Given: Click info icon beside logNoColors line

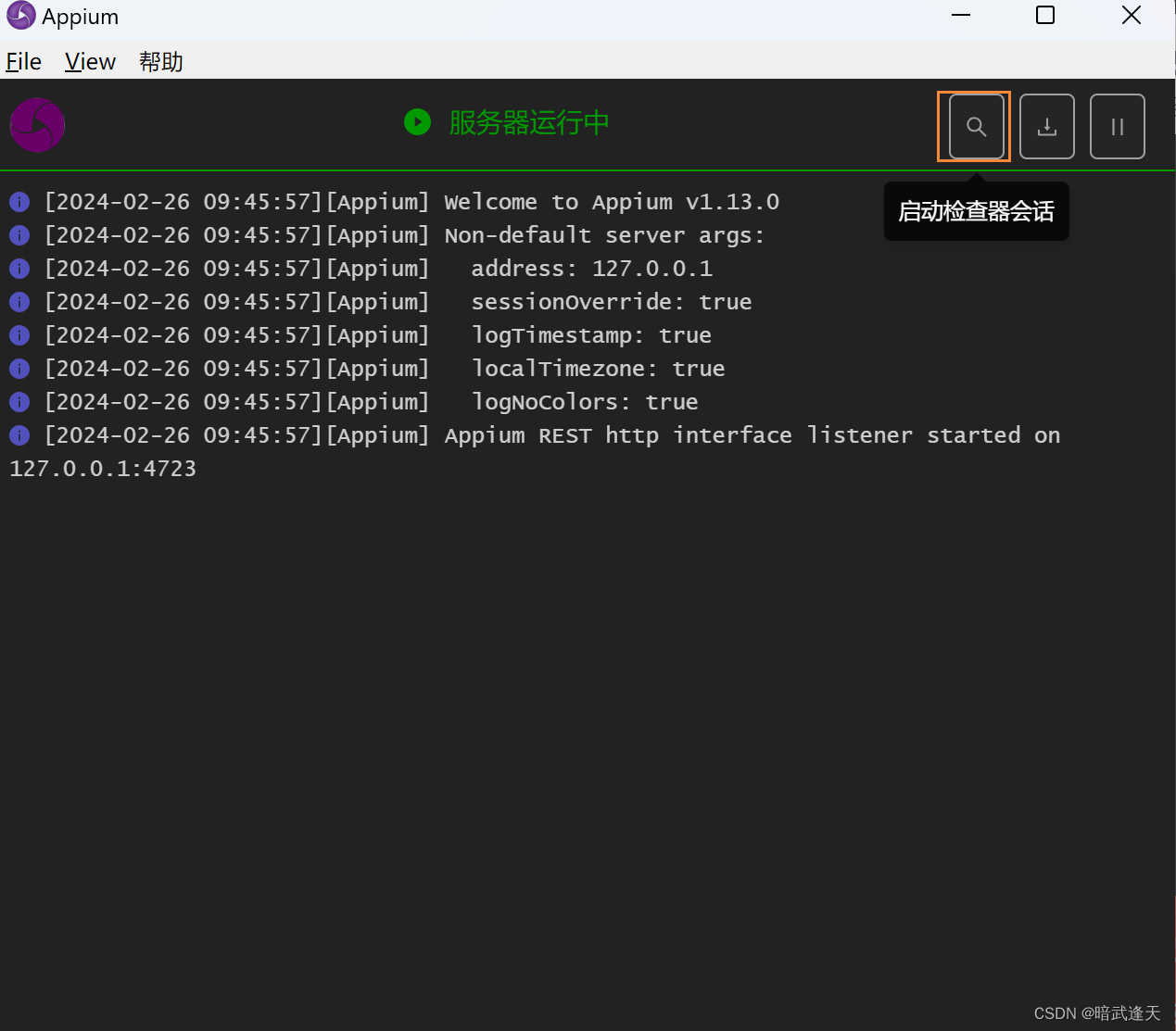Looking at the screenshot, I should tap(19, 402).
